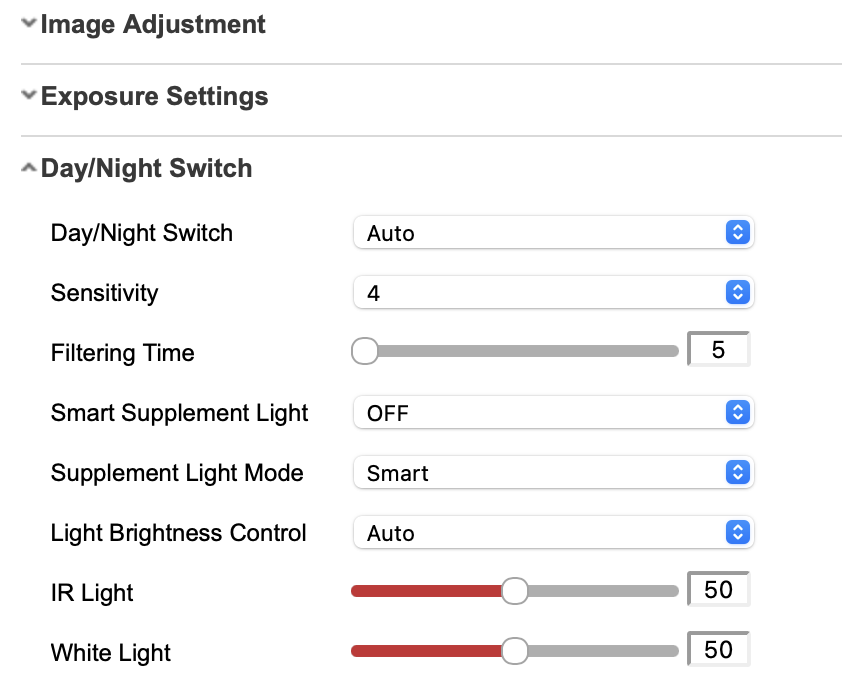Click the expand chevron beside Exposure Settings

pos(28,94)
